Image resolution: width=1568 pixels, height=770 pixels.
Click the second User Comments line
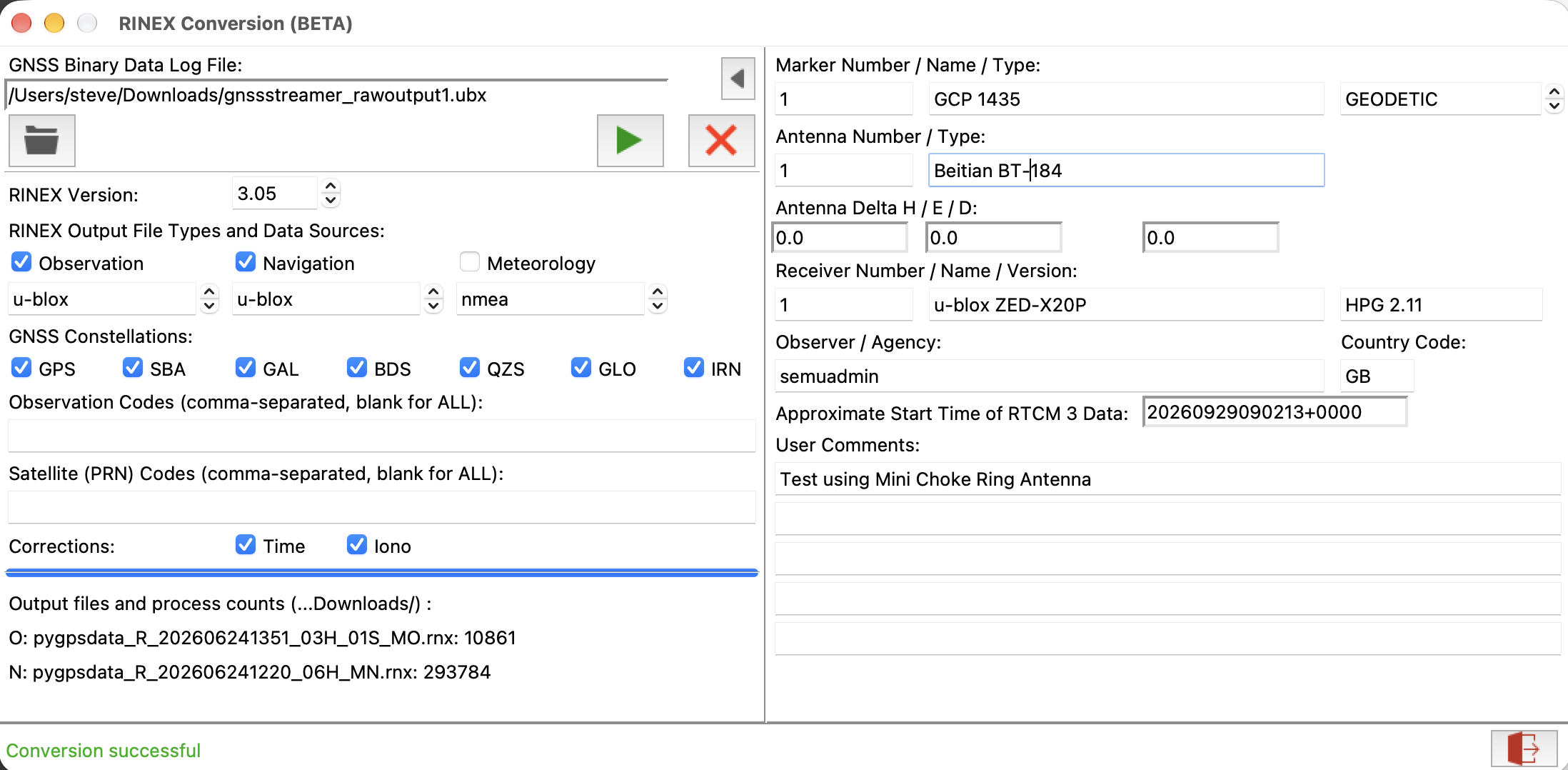tap(1167, 519)
